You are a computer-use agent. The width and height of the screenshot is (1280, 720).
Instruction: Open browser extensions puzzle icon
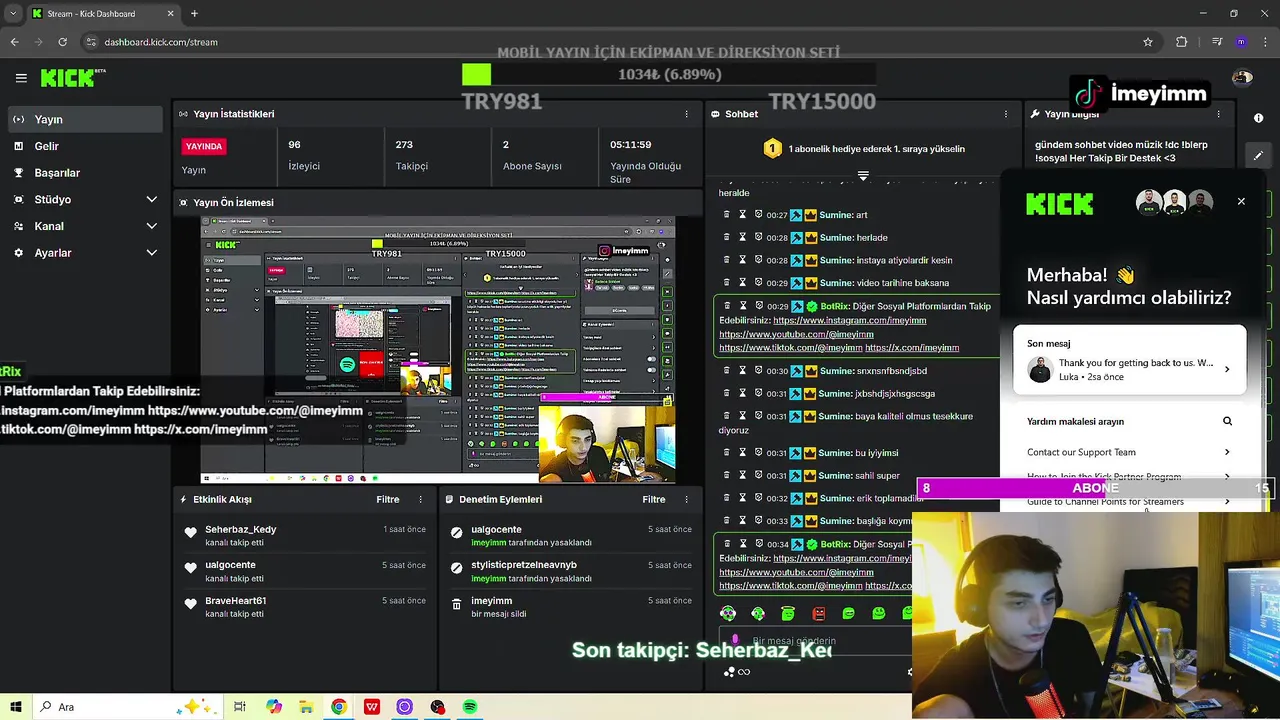(1182, 42)
